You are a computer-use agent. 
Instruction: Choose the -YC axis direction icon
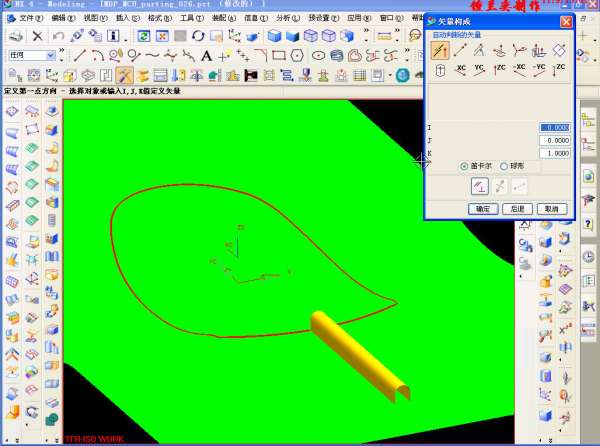(539, 70)
